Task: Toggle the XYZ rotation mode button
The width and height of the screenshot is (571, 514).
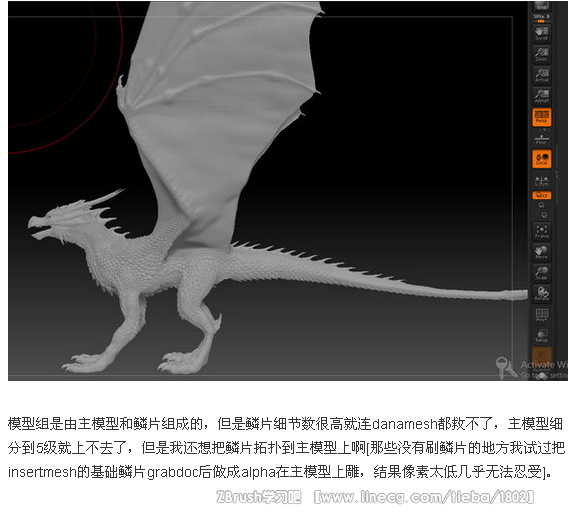Action: (x=541, y=196)
